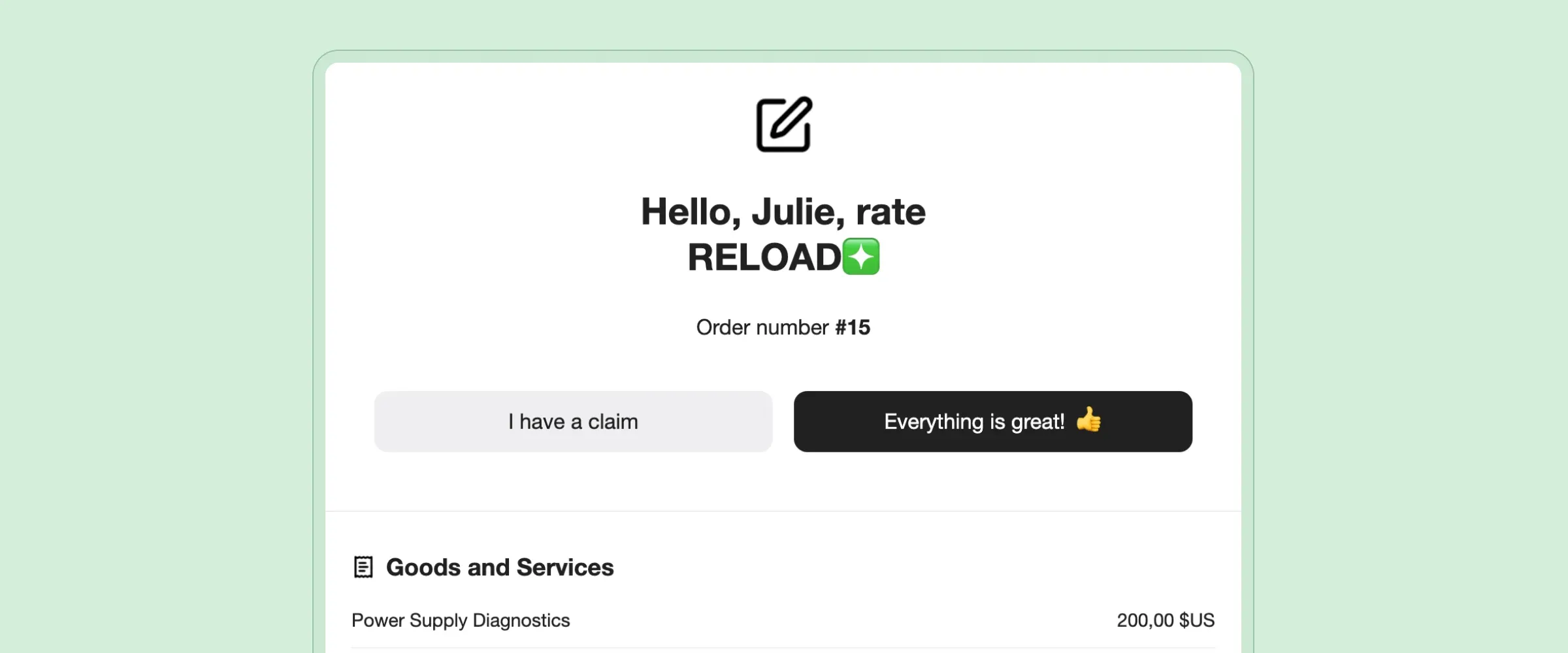Click the pencil edit icon at top
This screenshot has height=653, width=1568.
click(783, 124)
